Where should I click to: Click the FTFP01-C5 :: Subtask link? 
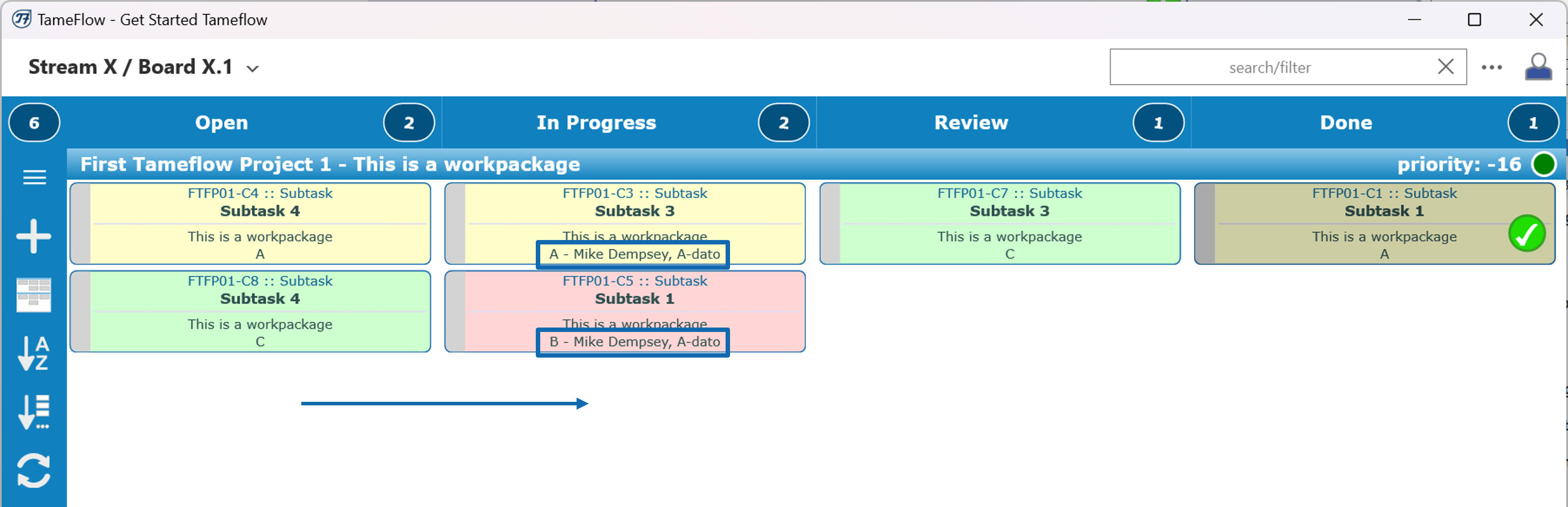635,281
